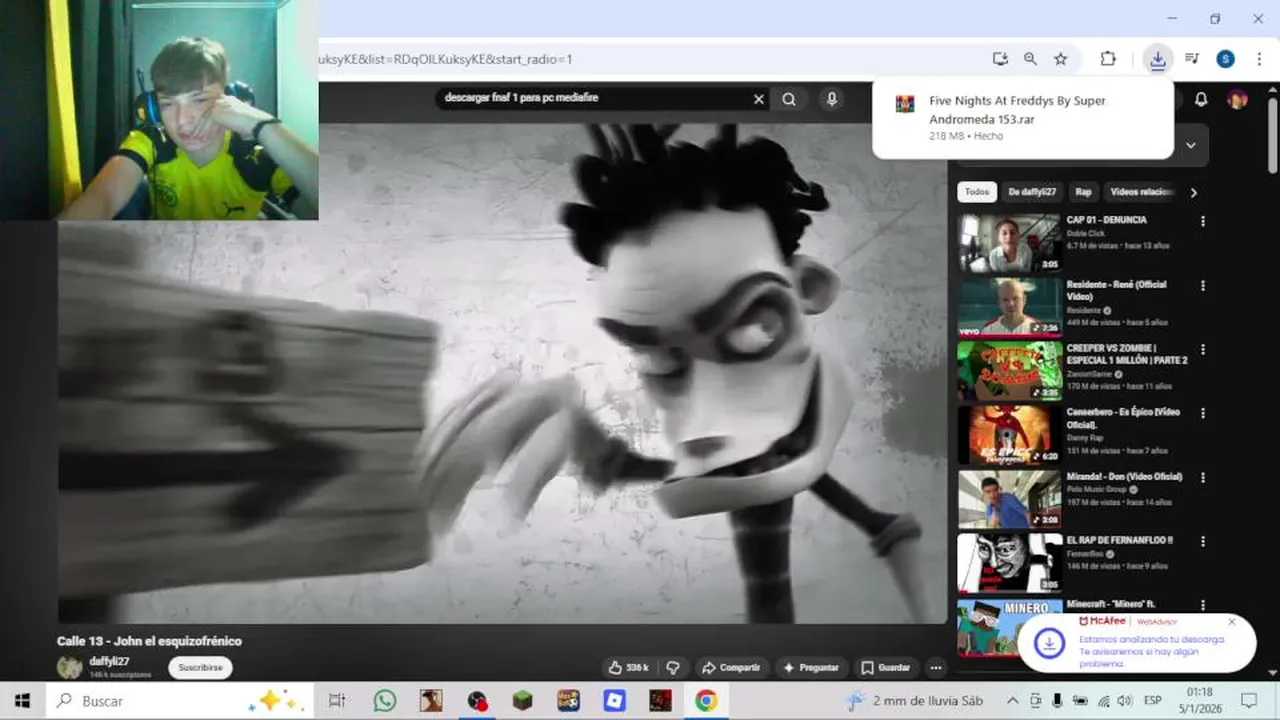Save video with the Guardar button
The width and height of the screenshot is (1280, 720).
coord(886,667)
